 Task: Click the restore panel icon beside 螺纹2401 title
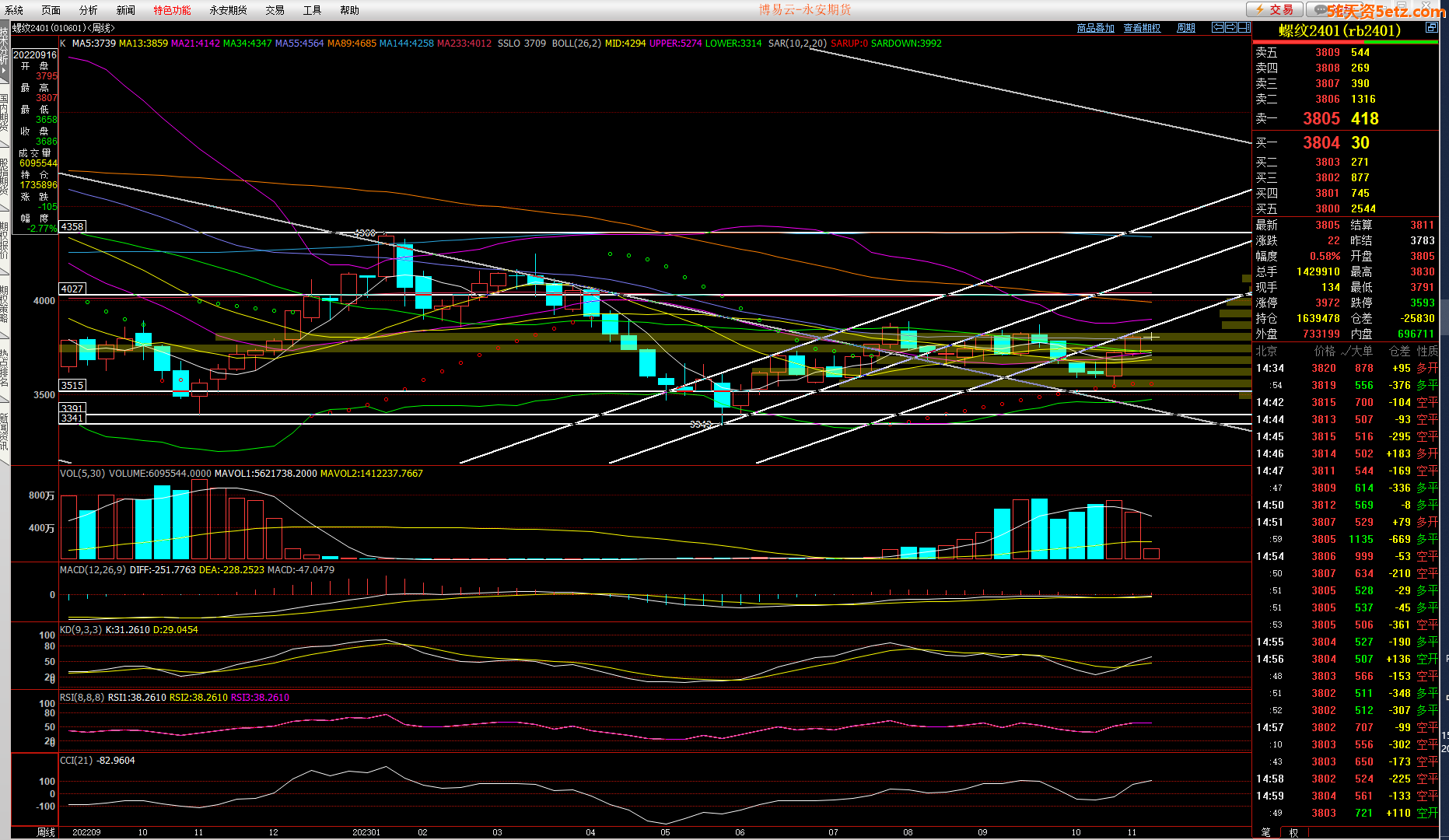click(1431, 28)
